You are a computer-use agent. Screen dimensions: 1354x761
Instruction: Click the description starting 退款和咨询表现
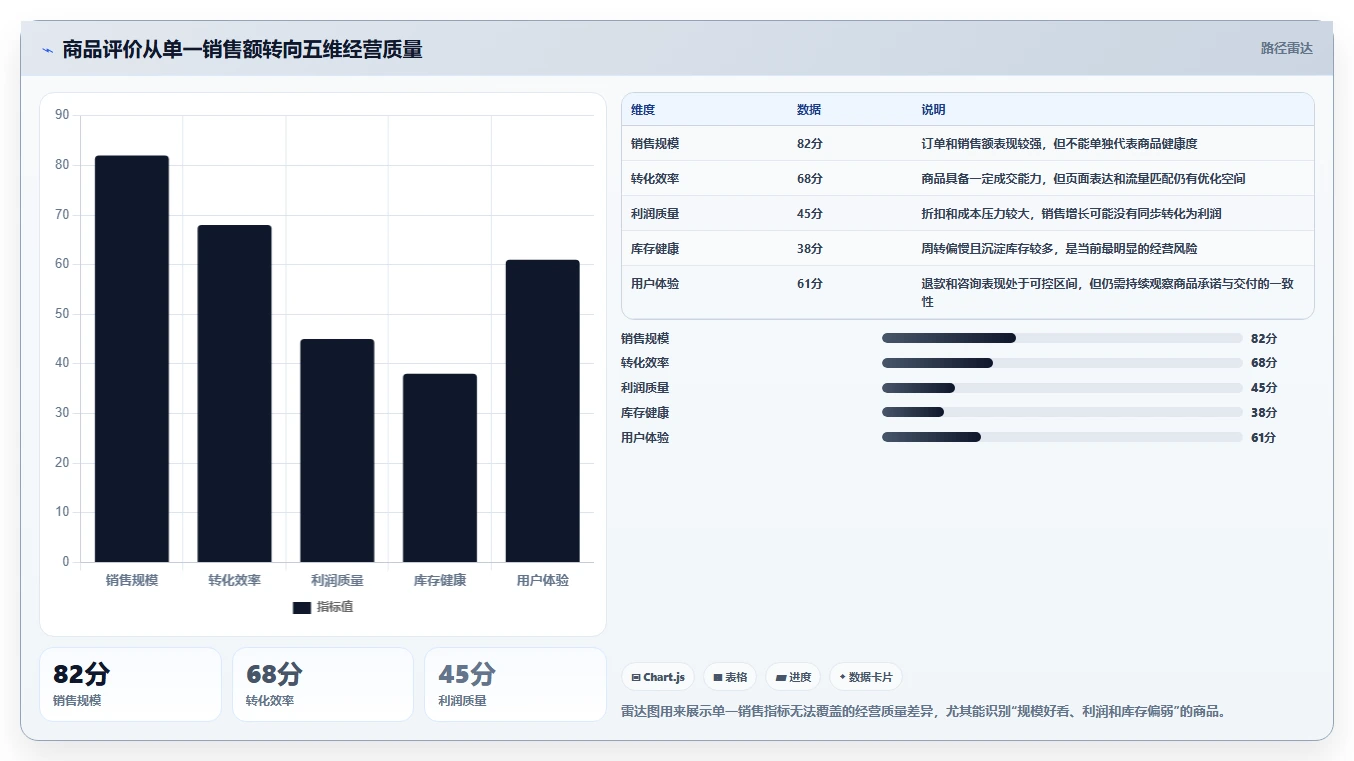(1107, 292)
